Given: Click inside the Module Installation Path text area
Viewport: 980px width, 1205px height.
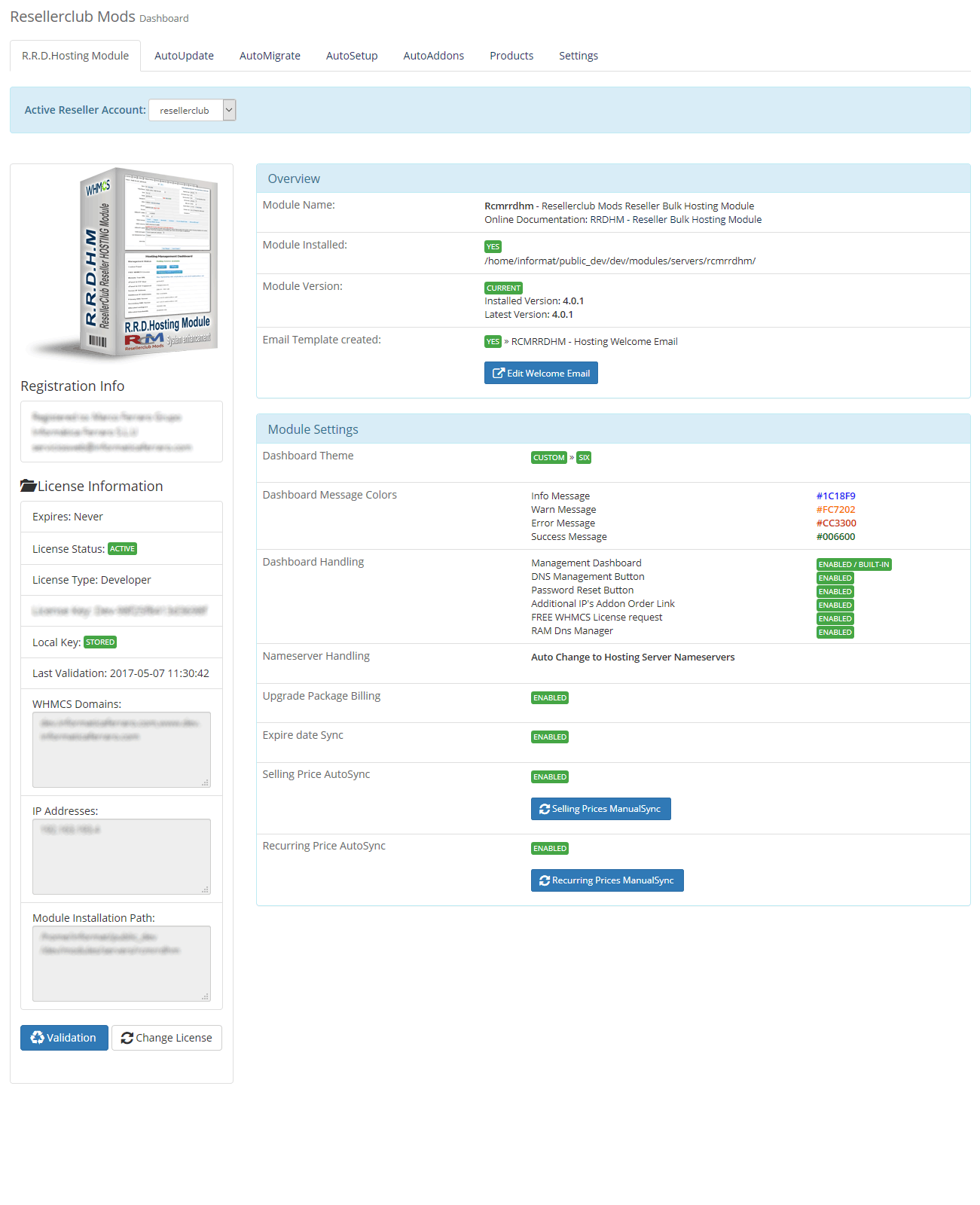Looking at the screenshot, I should (x=121, y=963).
